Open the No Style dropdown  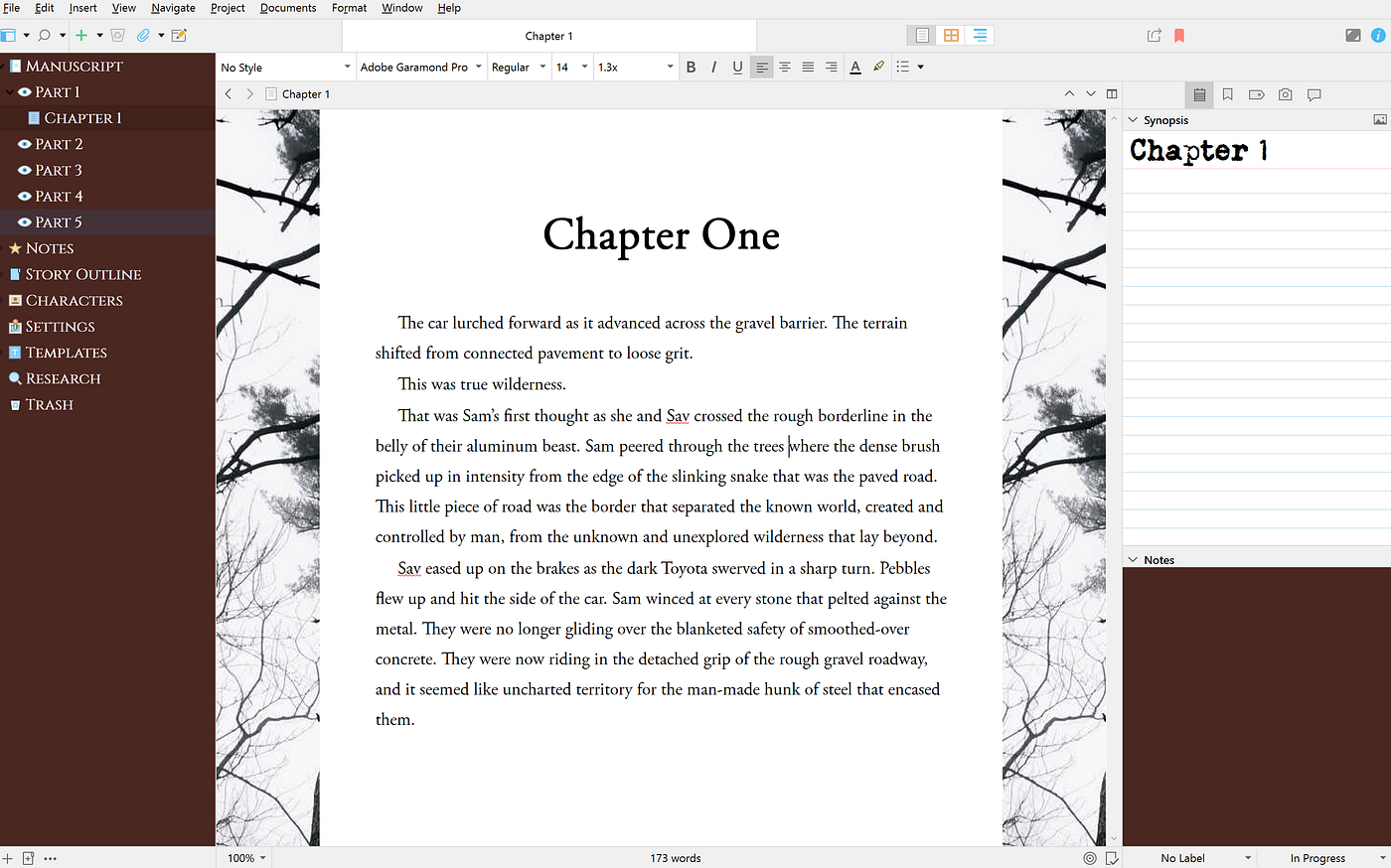[x=286, y=67]
